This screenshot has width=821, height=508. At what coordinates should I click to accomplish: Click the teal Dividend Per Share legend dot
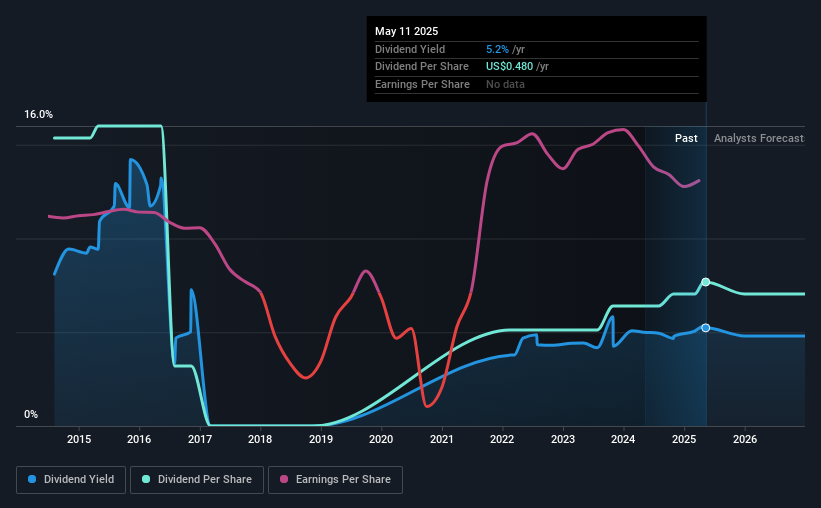[x=146, y=479]
